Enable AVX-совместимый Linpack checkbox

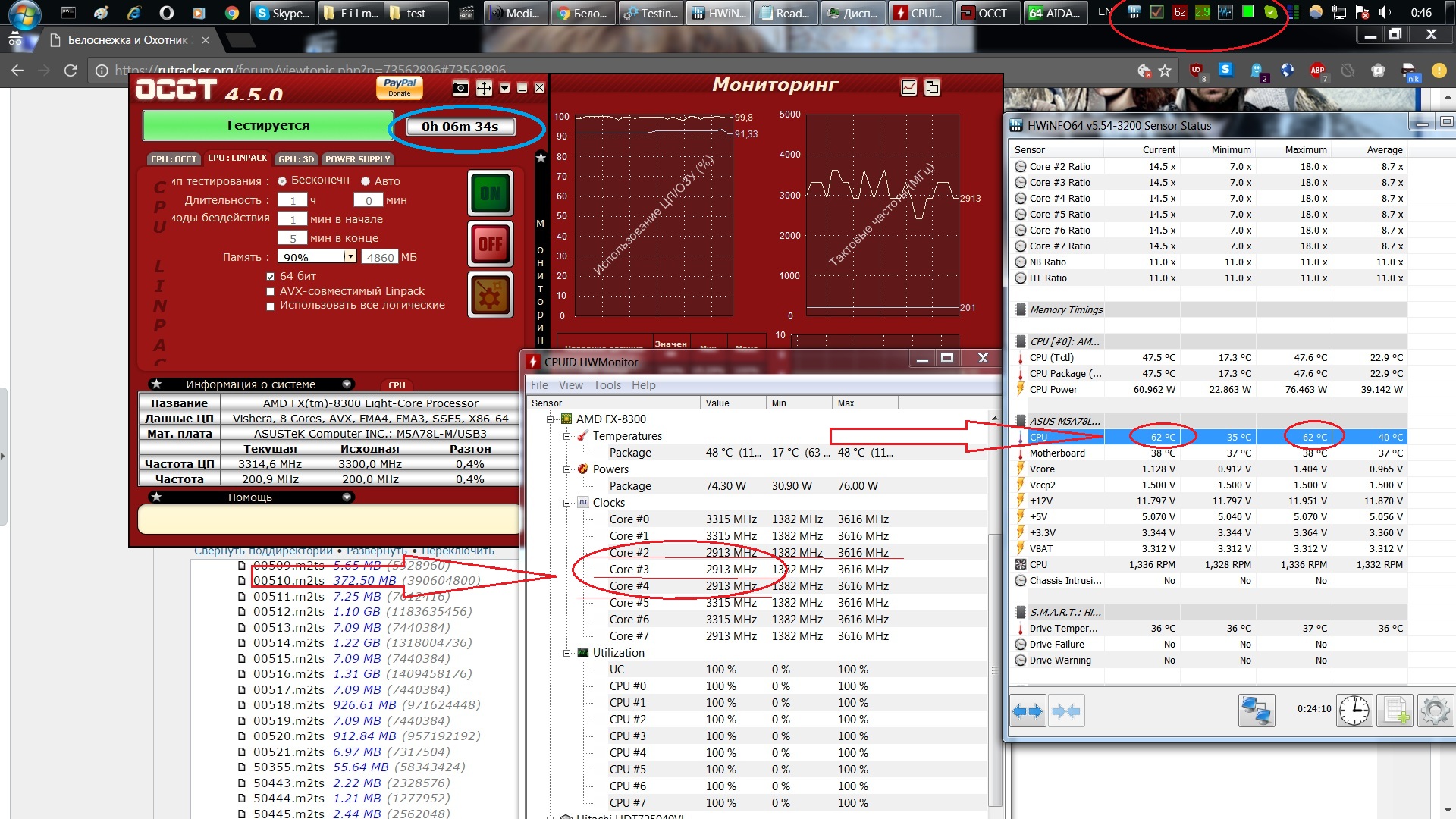[270, 292]
